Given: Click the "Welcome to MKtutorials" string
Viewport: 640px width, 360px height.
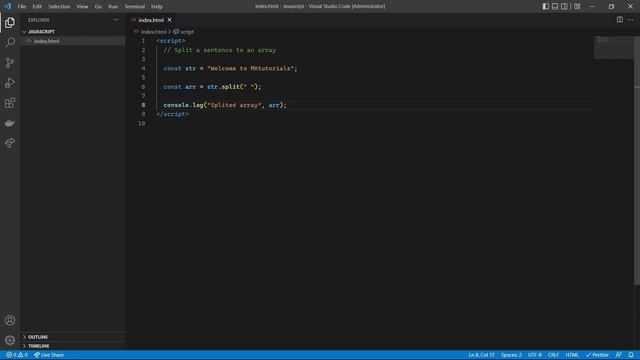Looking at the screenshot, I should 251,69.
